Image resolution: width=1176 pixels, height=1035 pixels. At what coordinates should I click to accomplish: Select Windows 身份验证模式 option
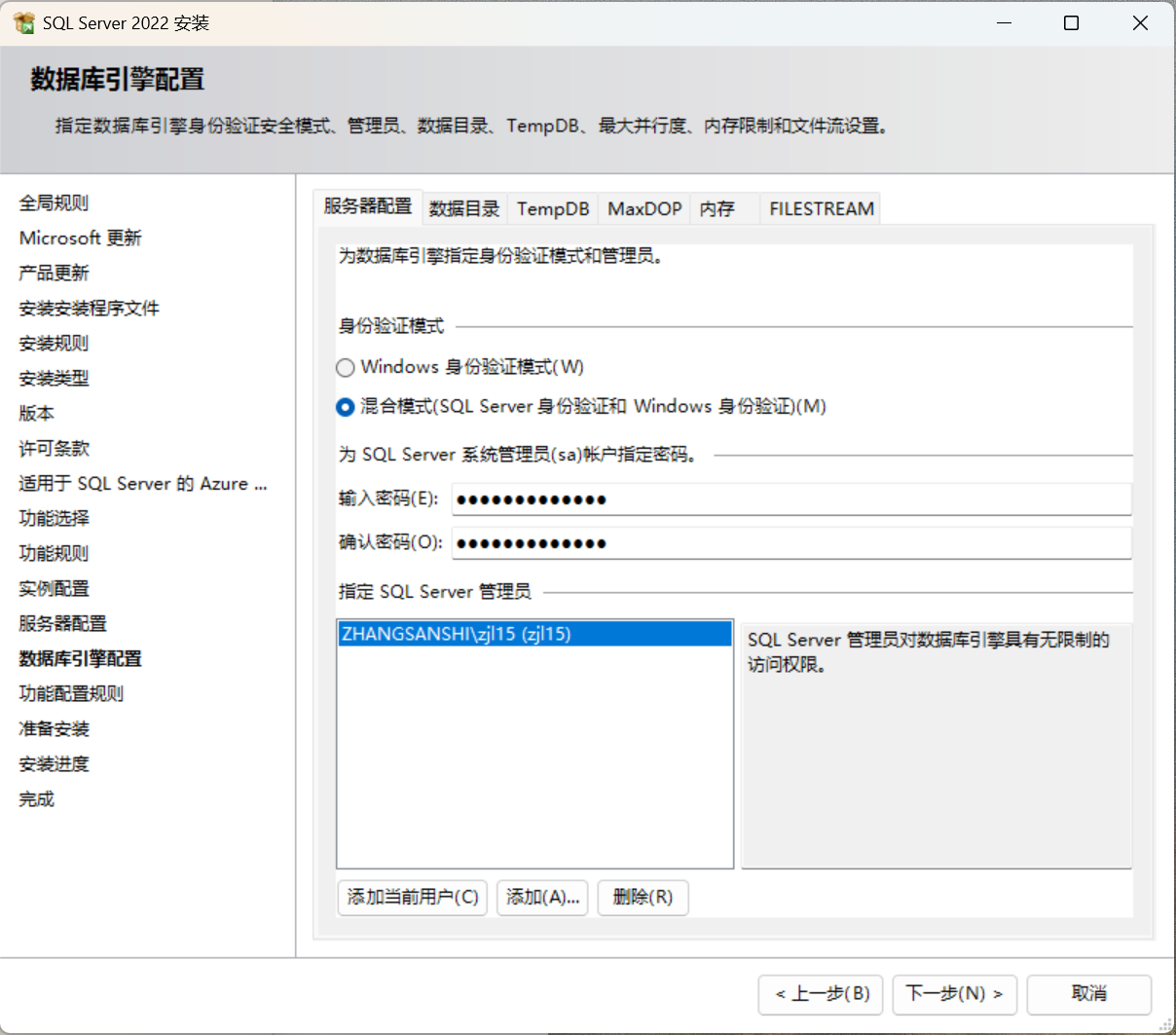[345, 367]
